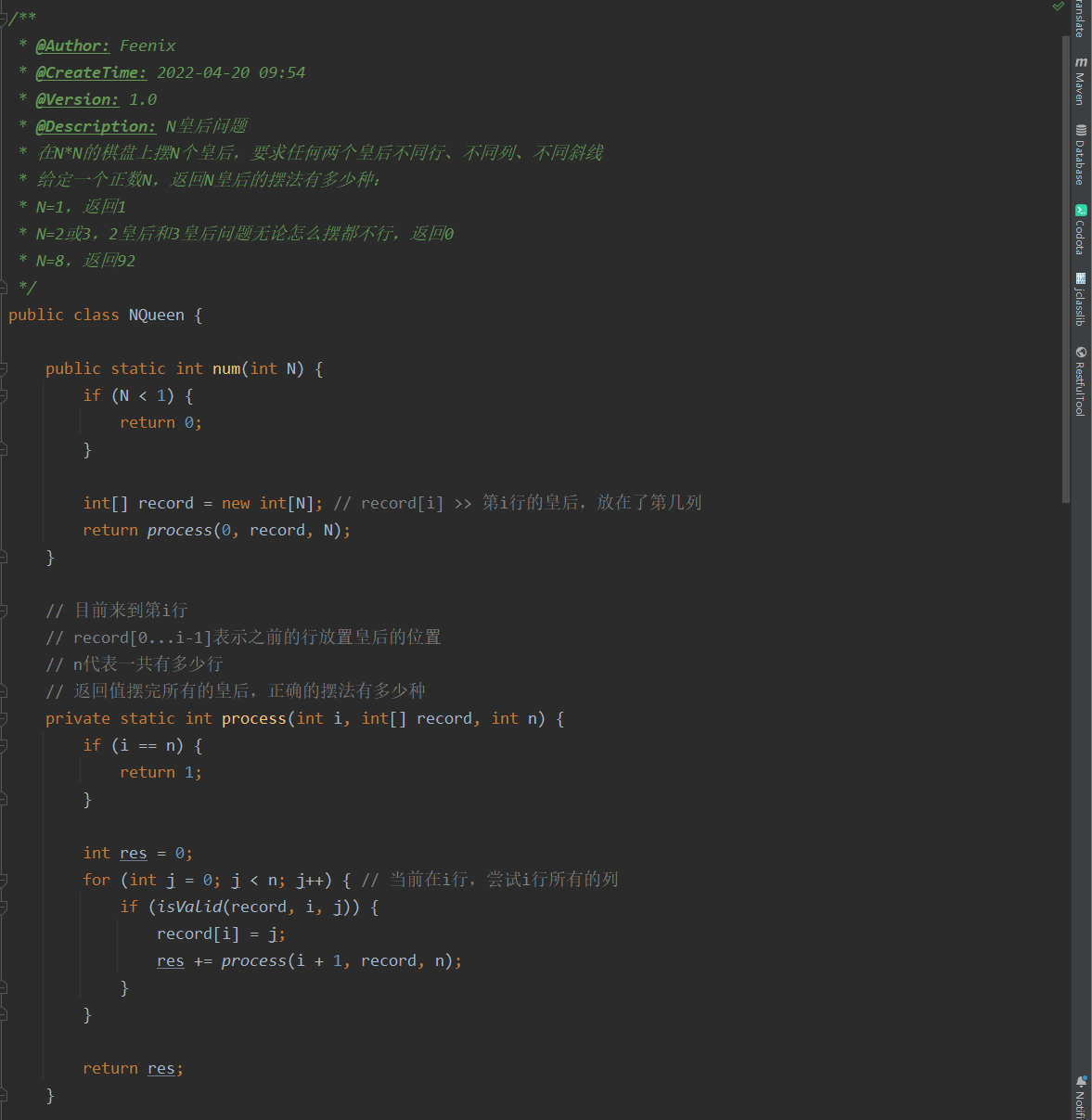Collapse the Javadoc comment block at the top

click(4, 18)
